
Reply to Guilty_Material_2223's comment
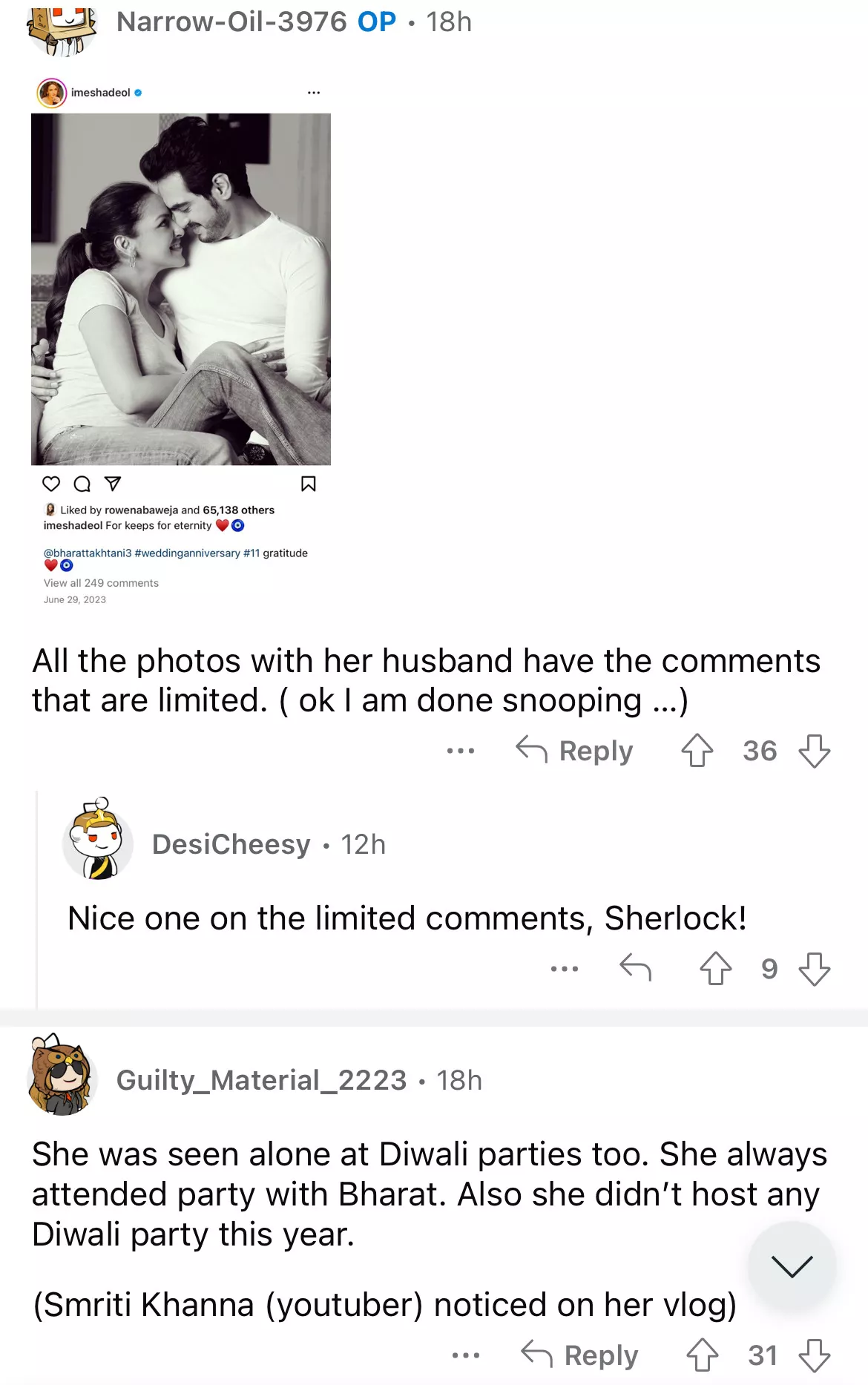pyautogui.click(x=580, y=1355)
